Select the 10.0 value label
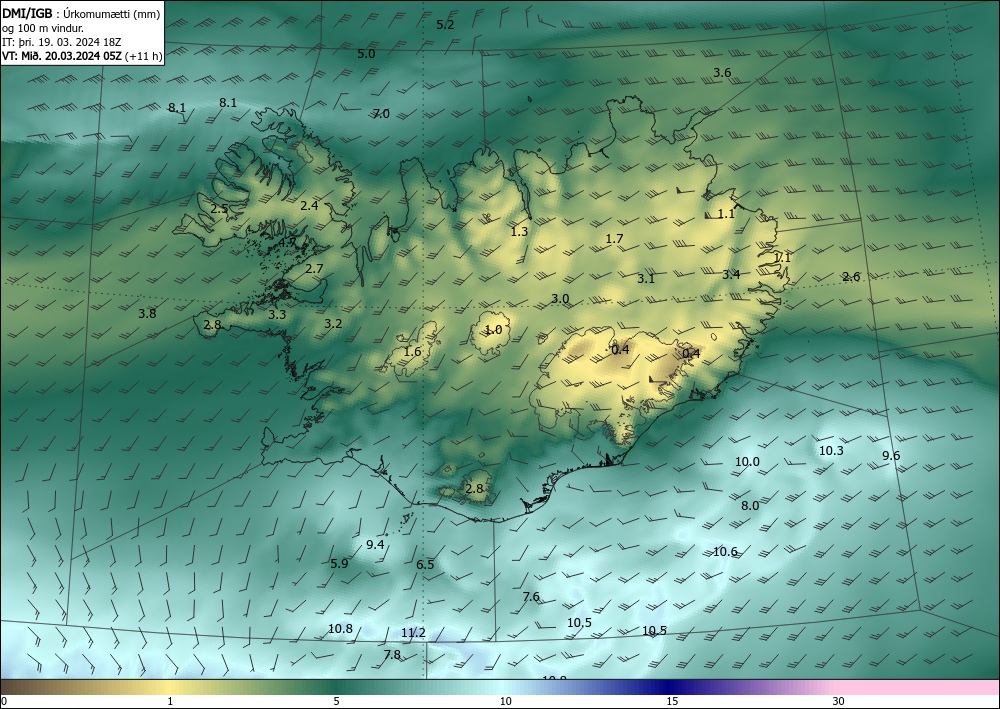Screen dimensions: 1000x709 (x=747, y=462)
